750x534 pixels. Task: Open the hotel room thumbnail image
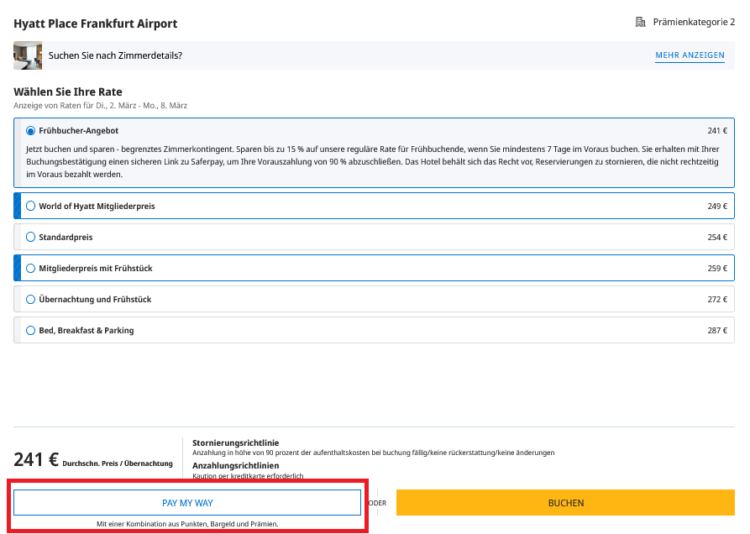point(28,56)
